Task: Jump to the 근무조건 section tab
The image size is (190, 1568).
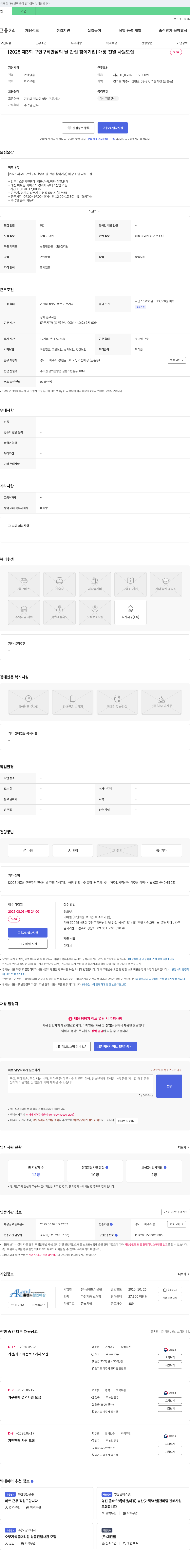Action: [x=41, y=43]
